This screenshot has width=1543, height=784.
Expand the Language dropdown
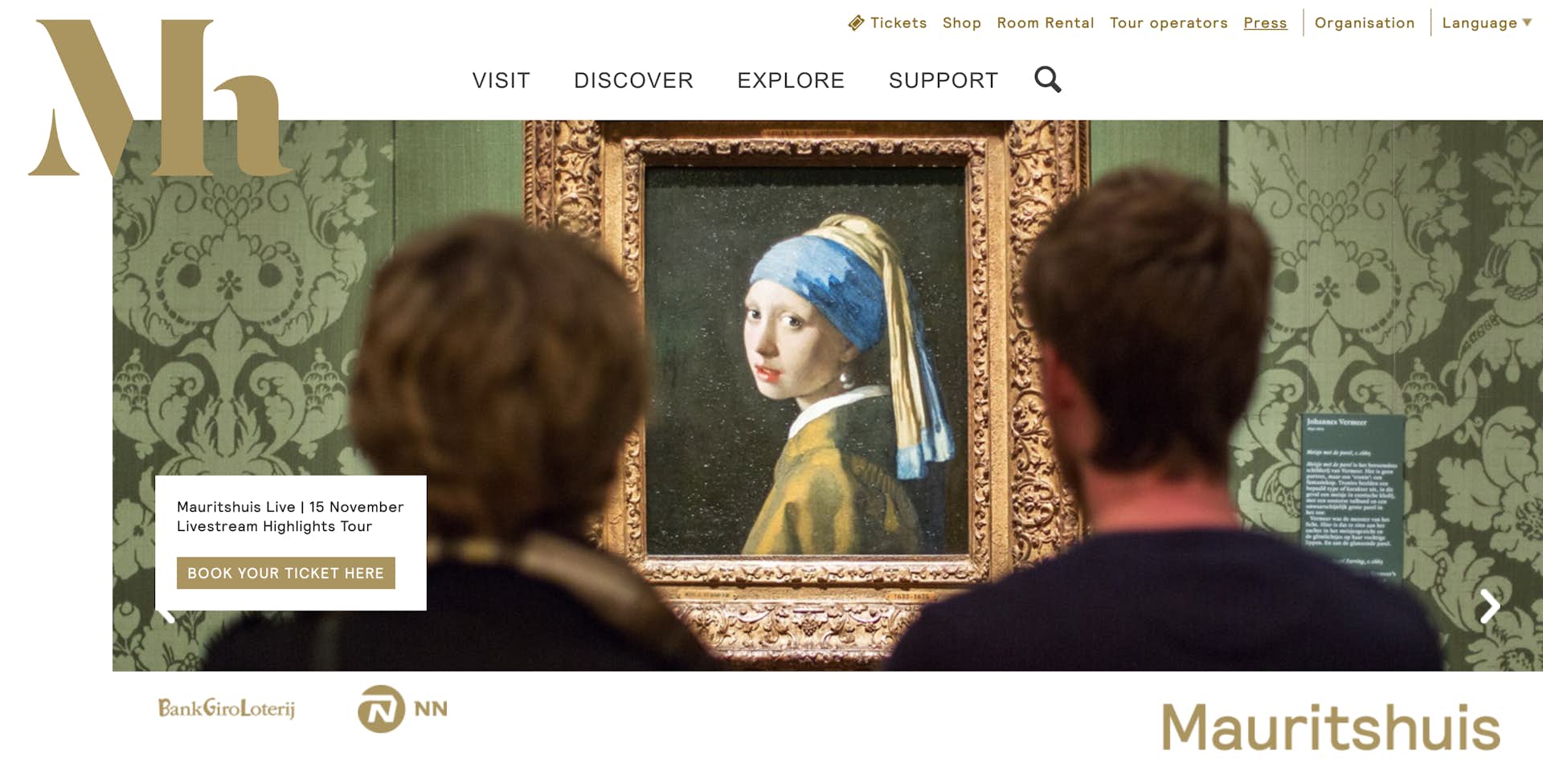[x=1487, y=23]
